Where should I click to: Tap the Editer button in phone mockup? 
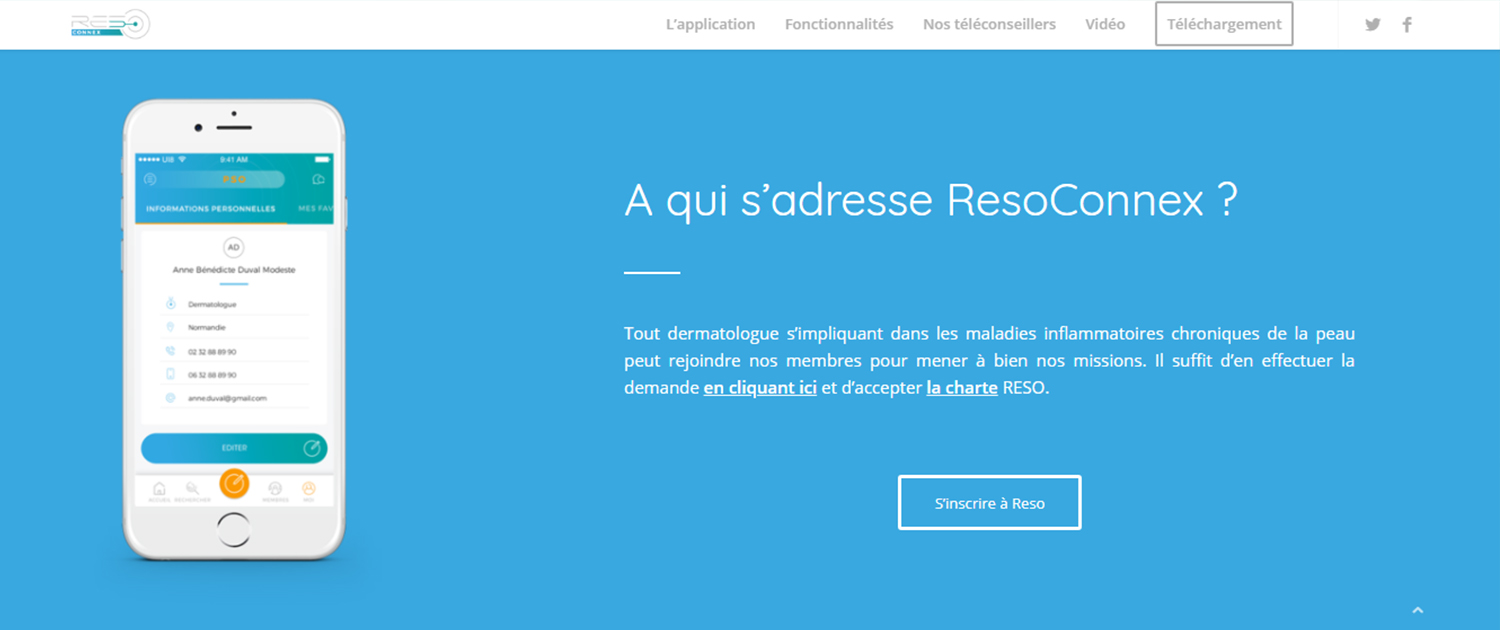click(x=234, y=448)
